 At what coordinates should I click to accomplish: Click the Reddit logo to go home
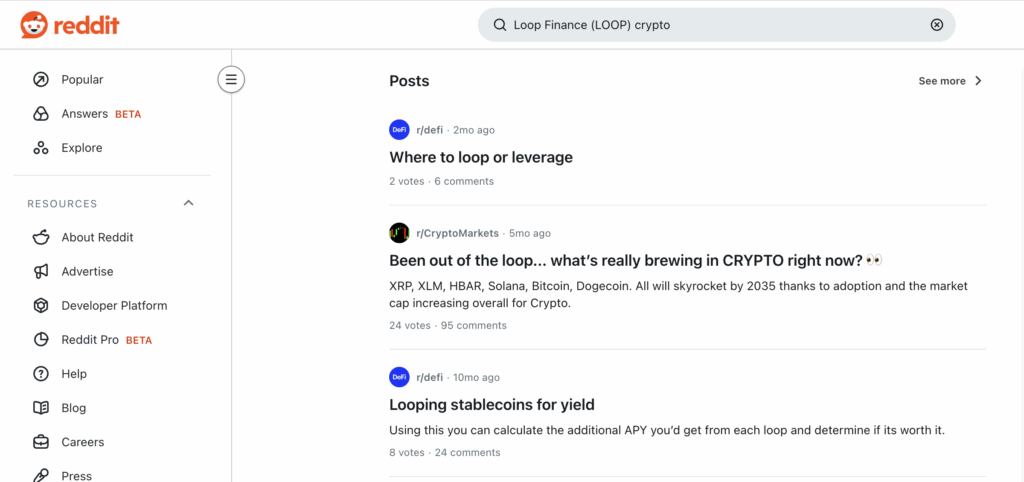[70, 25]
